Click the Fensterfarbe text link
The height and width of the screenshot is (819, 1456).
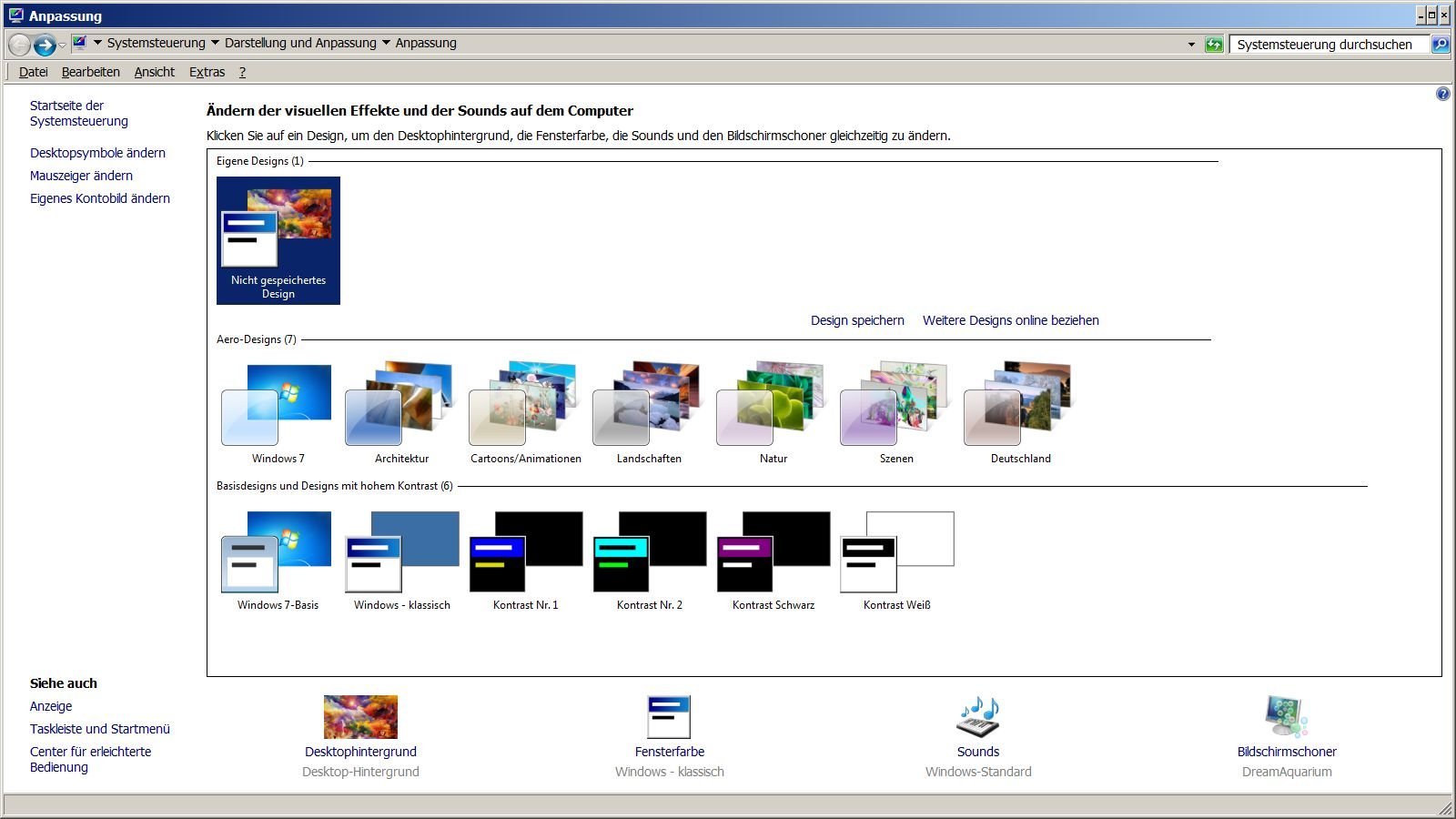pos(670,752)
